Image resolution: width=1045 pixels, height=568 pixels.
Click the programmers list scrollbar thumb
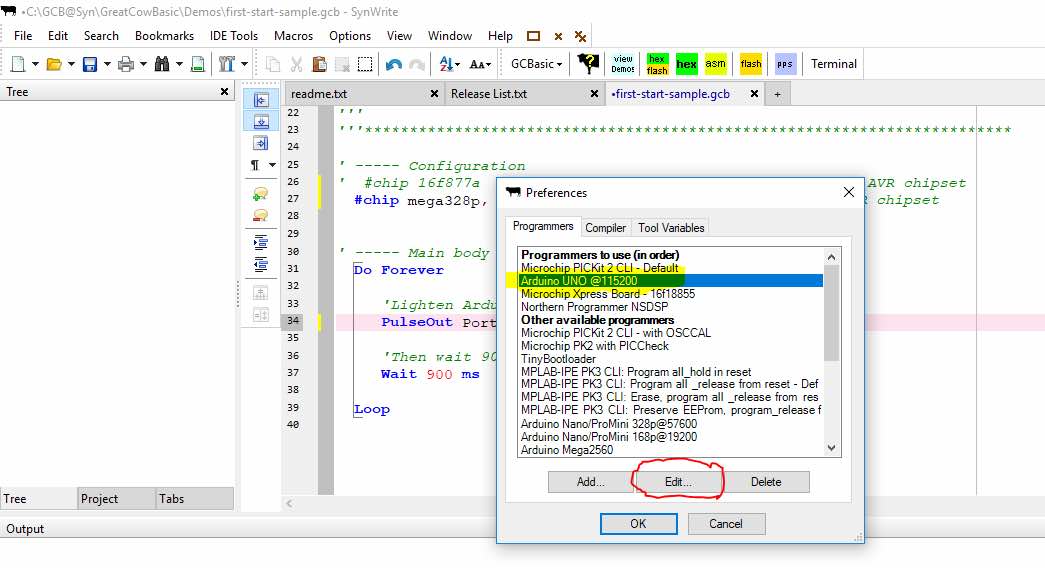tap(831, 313)
